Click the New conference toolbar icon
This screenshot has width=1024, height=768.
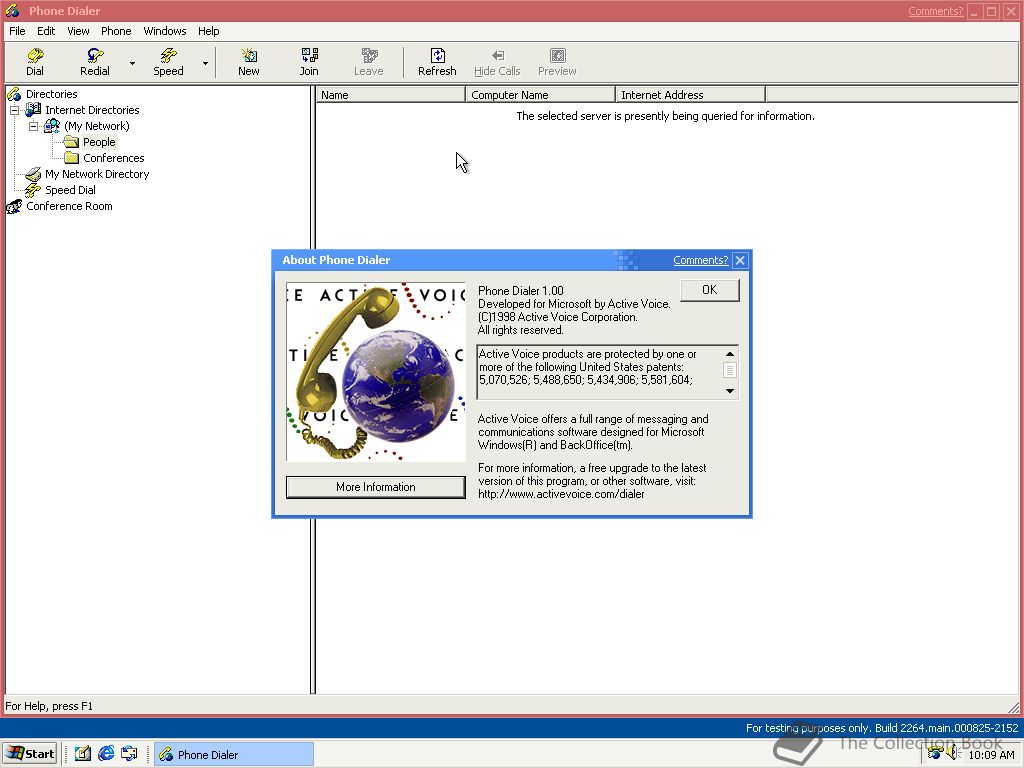249,62
